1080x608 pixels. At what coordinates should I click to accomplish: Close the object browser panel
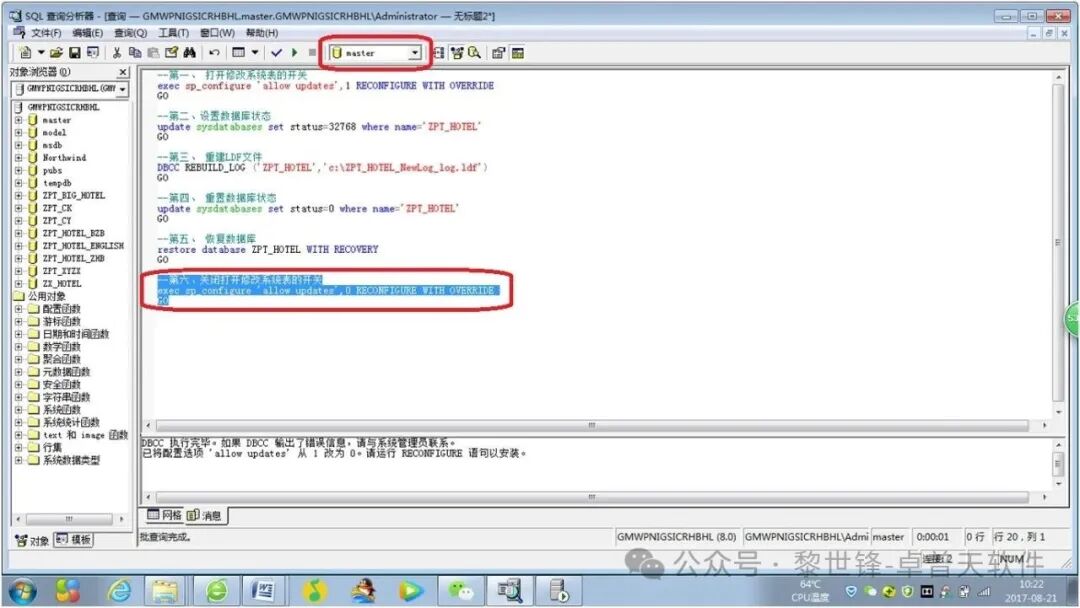[124, 72]
